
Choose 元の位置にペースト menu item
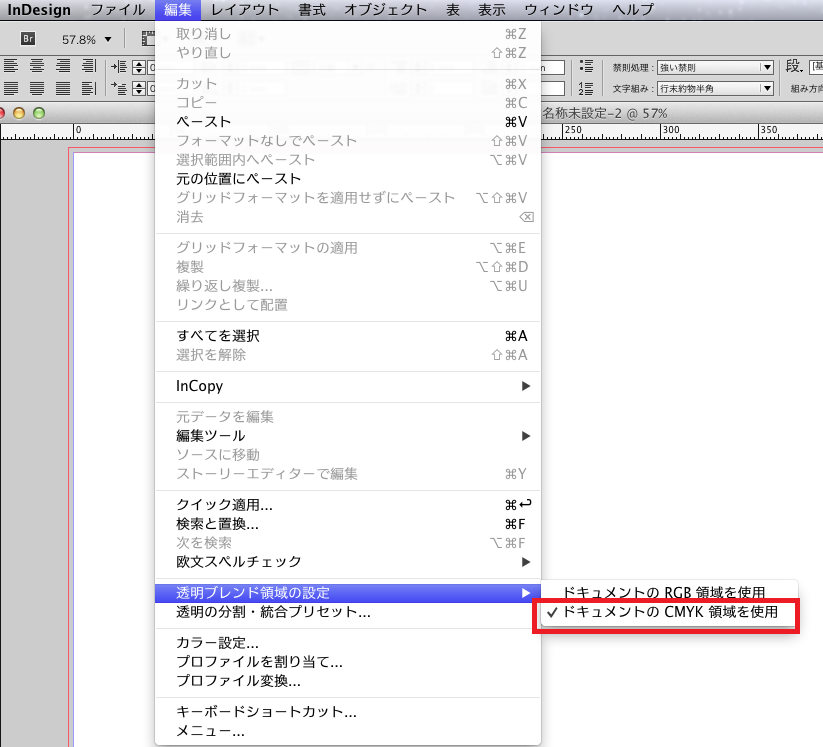348,179
